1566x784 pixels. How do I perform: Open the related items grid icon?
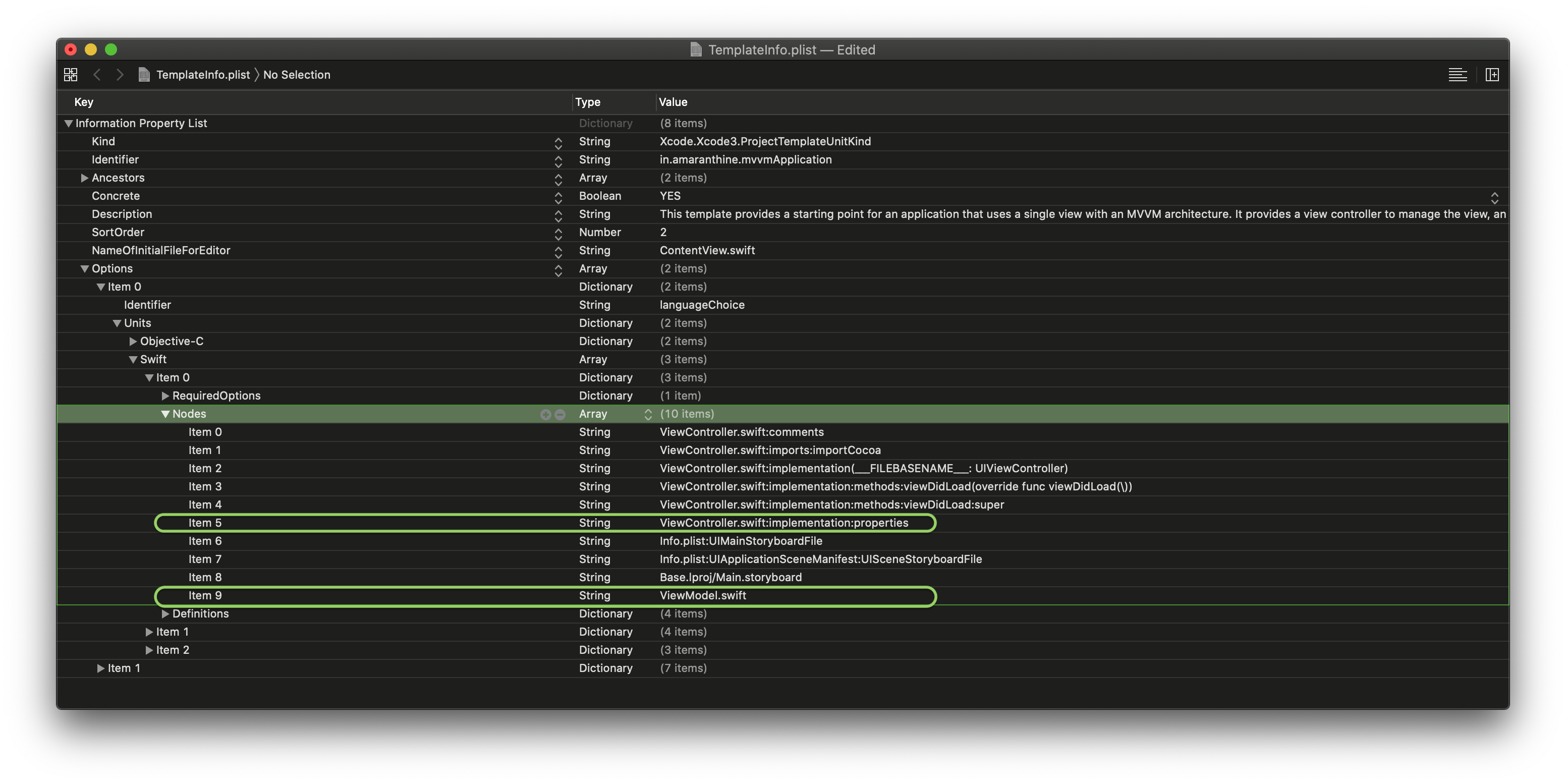click(71, 75)
